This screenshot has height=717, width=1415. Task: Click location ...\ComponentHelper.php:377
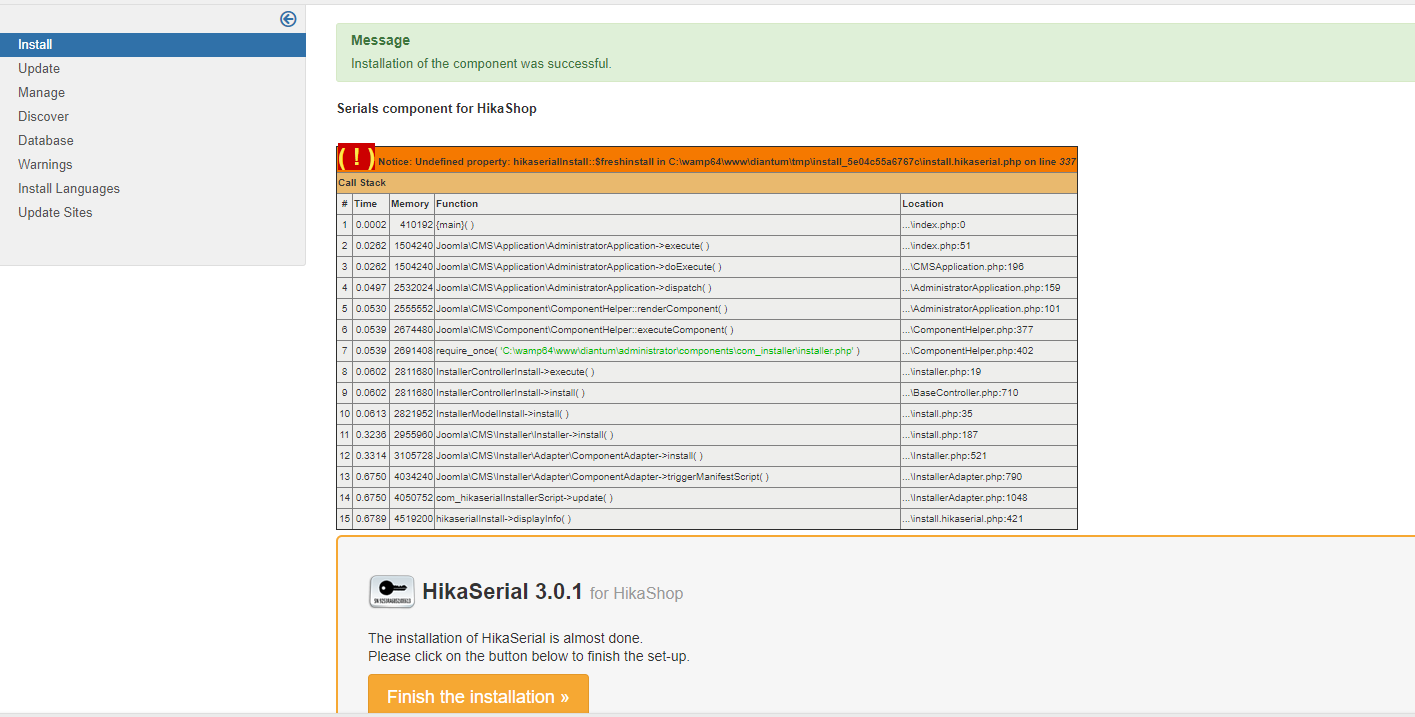click(x=989, y=330)
